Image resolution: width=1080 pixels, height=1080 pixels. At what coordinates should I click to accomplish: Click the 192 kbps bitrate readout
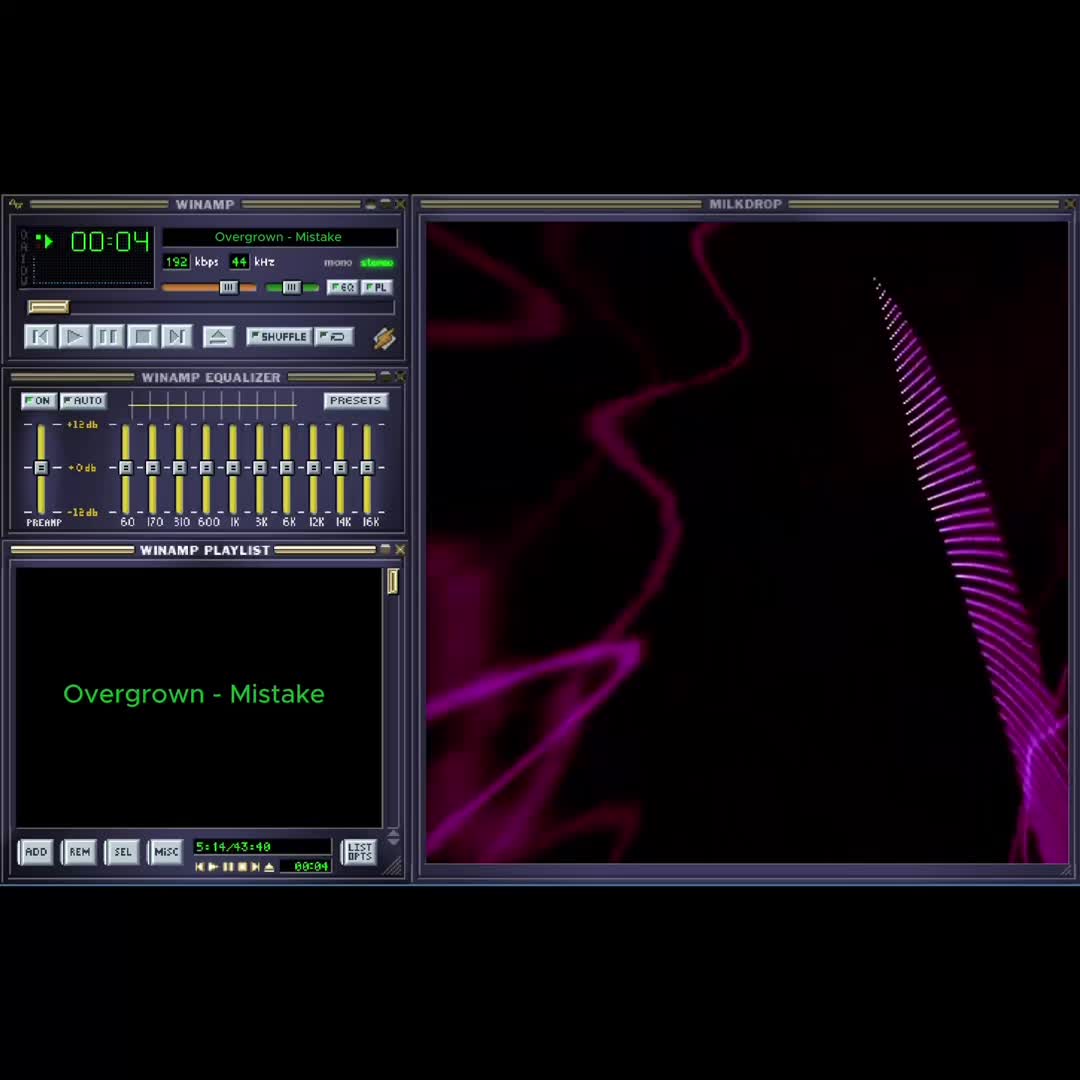tap(176, 262)
